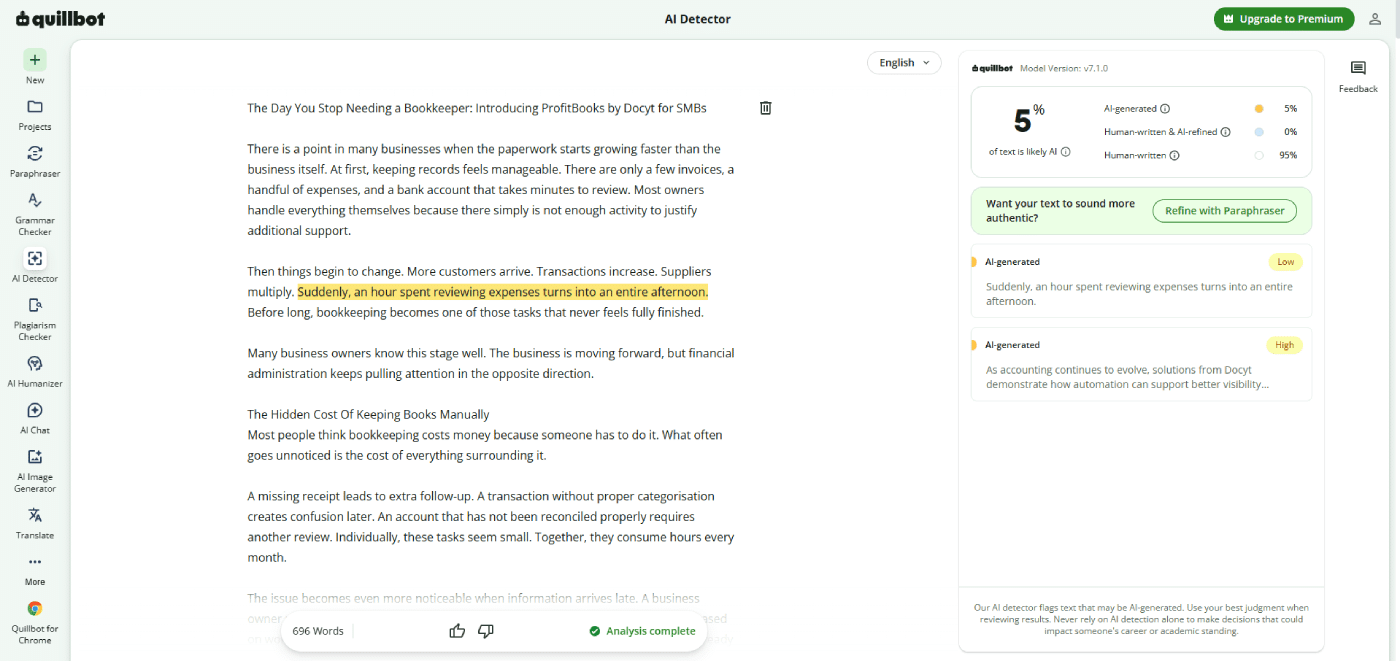Open the user account profile icon
Screen dimensions: 1400x661
[x=1375, y=19]
